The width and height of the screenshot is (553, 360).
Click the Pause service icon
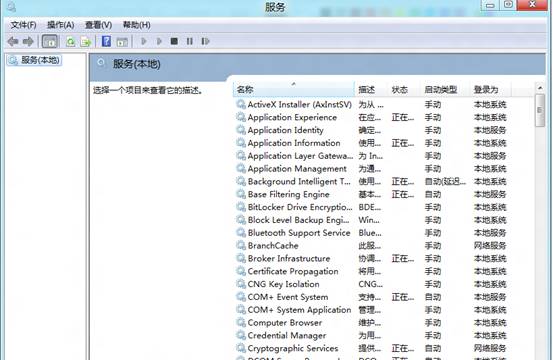click(x=190, y=41)
